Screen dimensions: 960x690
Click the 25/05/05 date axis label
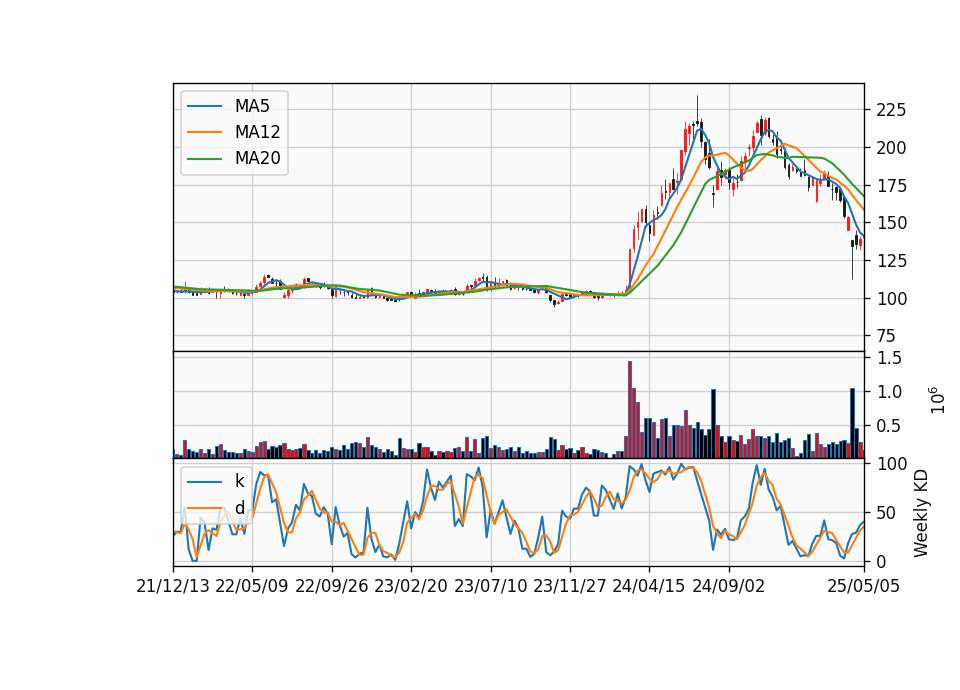864,586
